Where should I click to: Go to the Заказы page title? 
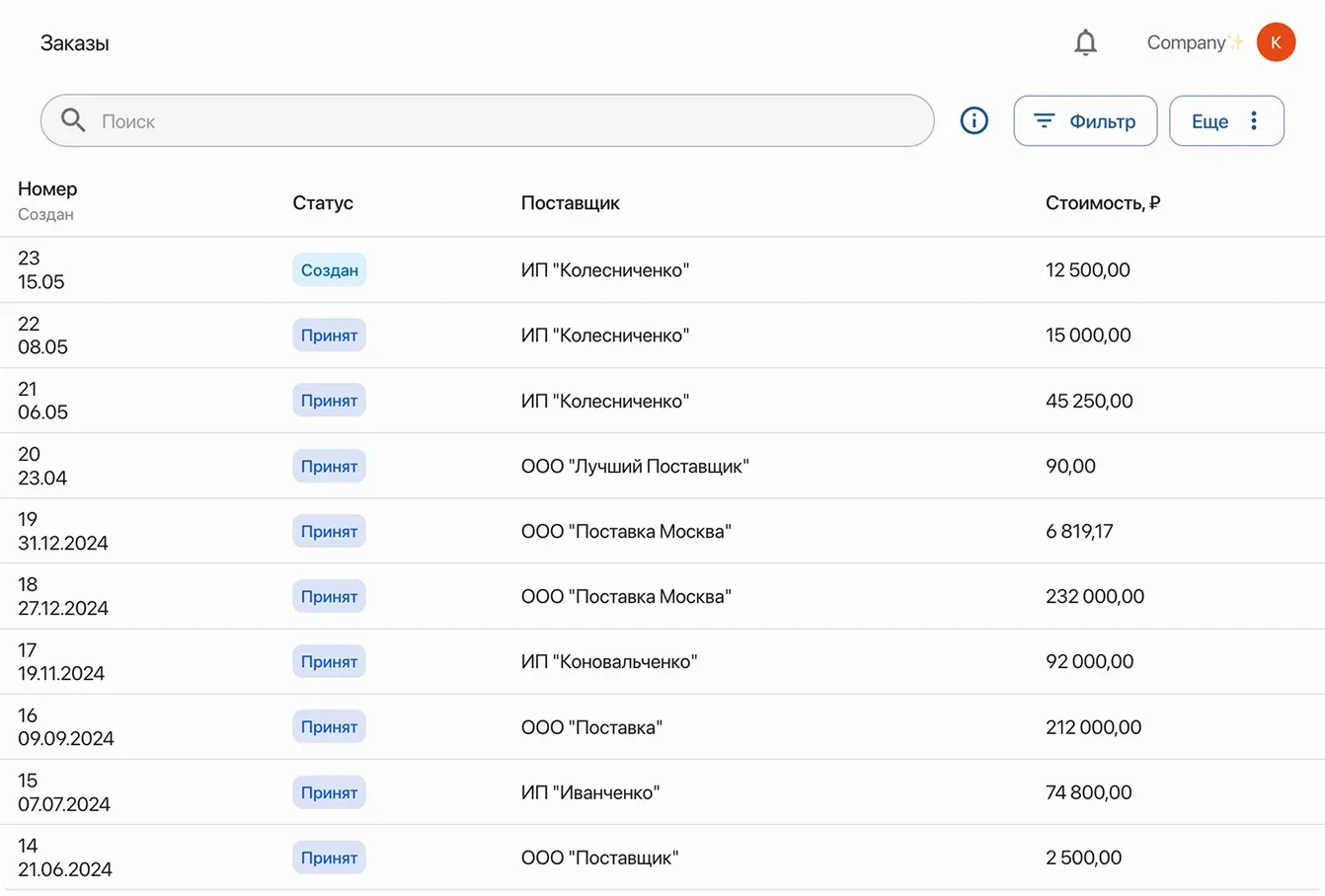pos(75,43)
